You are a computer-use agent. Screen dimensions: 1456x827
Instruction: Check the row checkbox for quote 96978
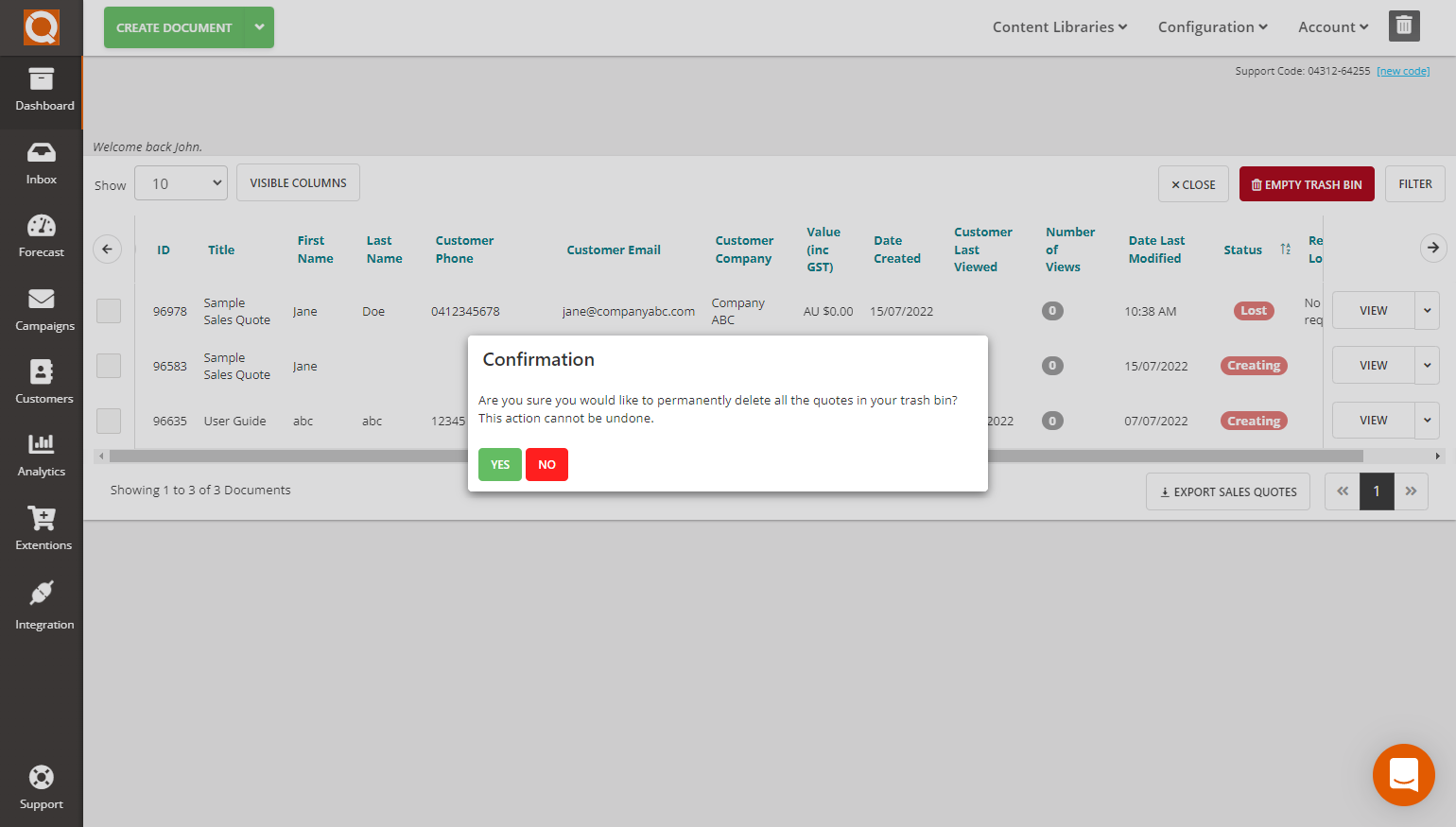tap(108, 310)
